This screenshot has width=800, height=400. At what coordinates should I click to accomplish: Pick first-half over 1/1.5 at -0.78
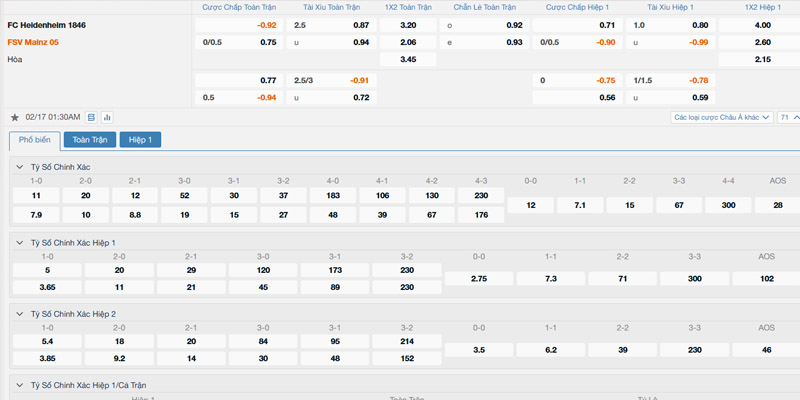(670, 80)
